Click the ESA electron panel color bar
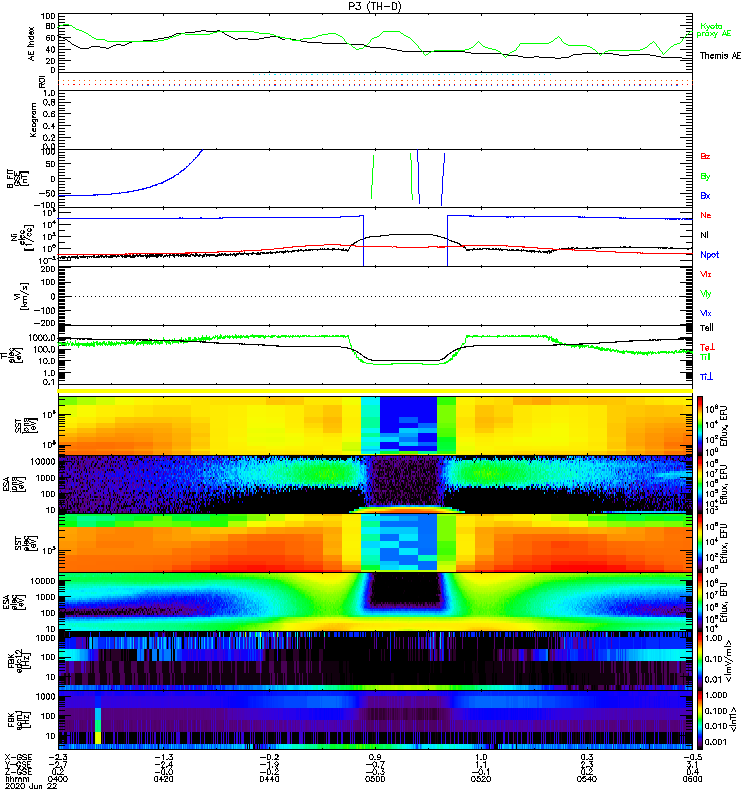Viewport: 750px width, 800px height. tap(700, 602)
